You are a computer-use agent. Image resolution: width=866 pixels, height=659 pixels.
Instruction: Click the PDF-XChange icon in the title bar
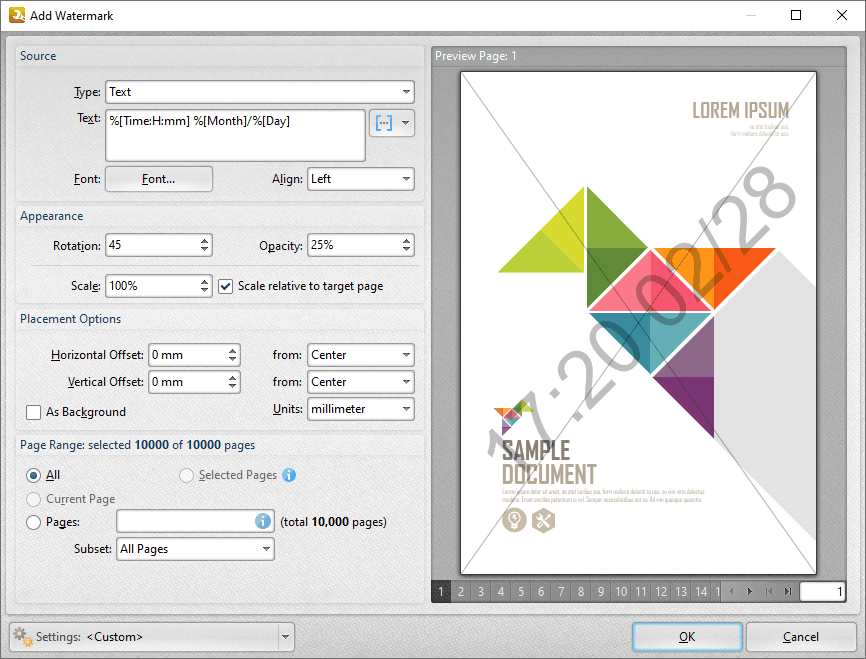tap(17, 15)
